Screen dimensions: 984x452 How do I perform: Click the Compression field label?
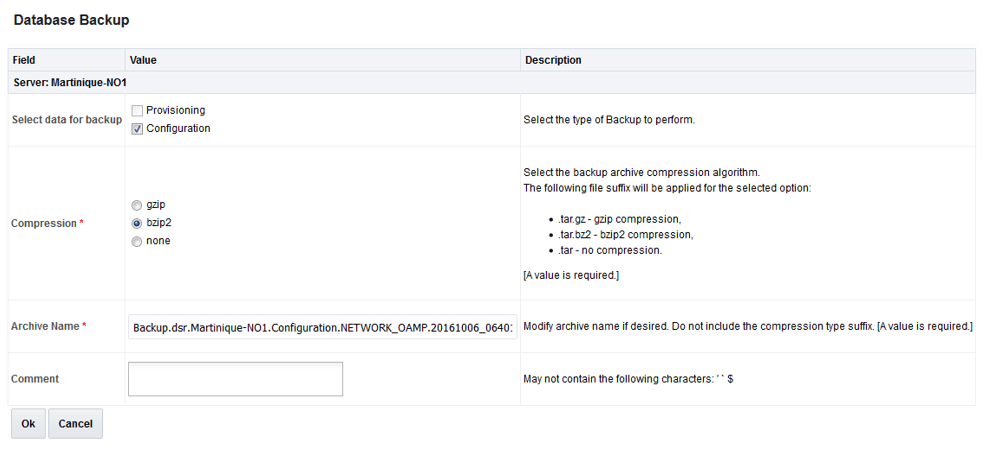point(44,224)
